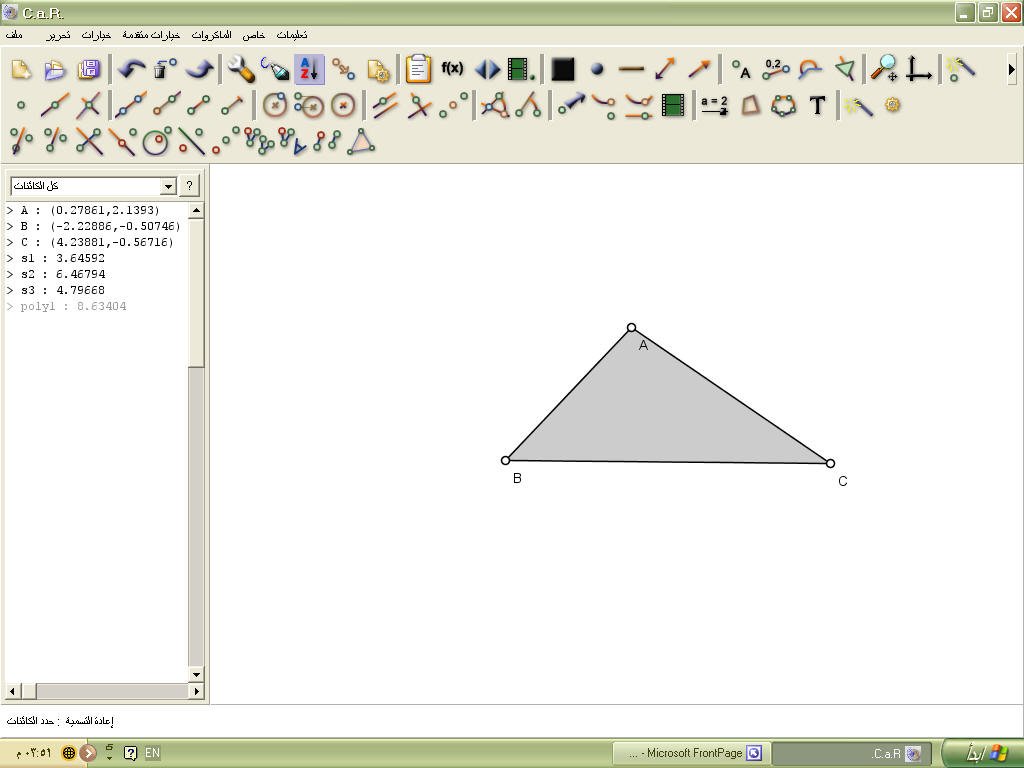Open the خيارات متقدمة menu

point(151,35)
